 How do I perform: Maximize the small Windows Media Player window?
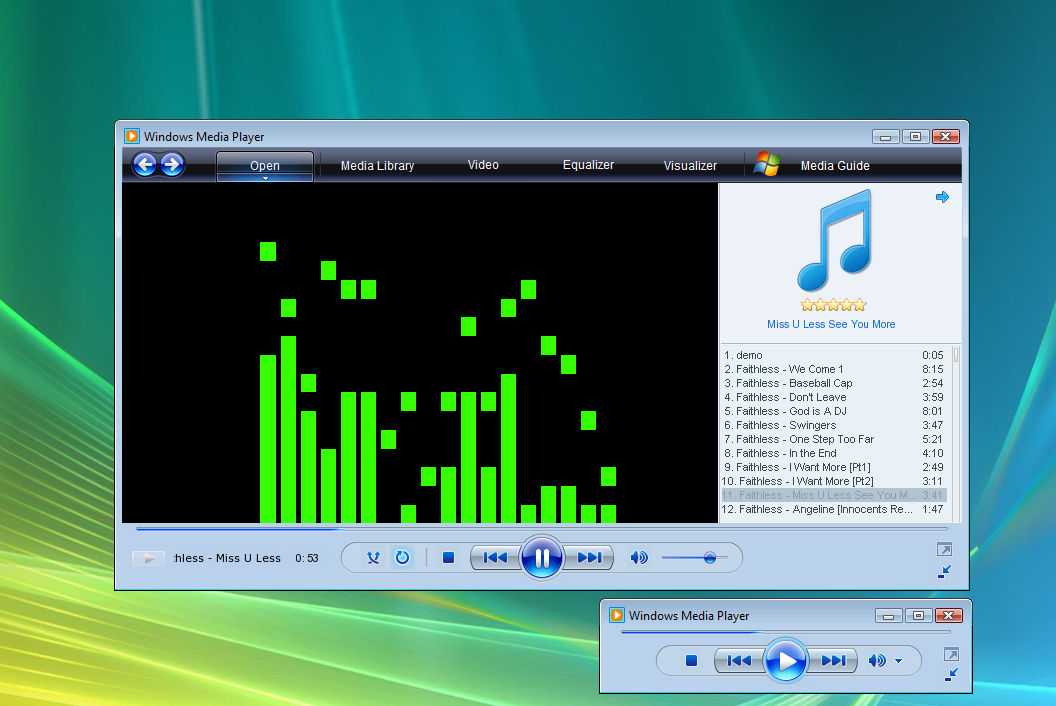(918, 616)
